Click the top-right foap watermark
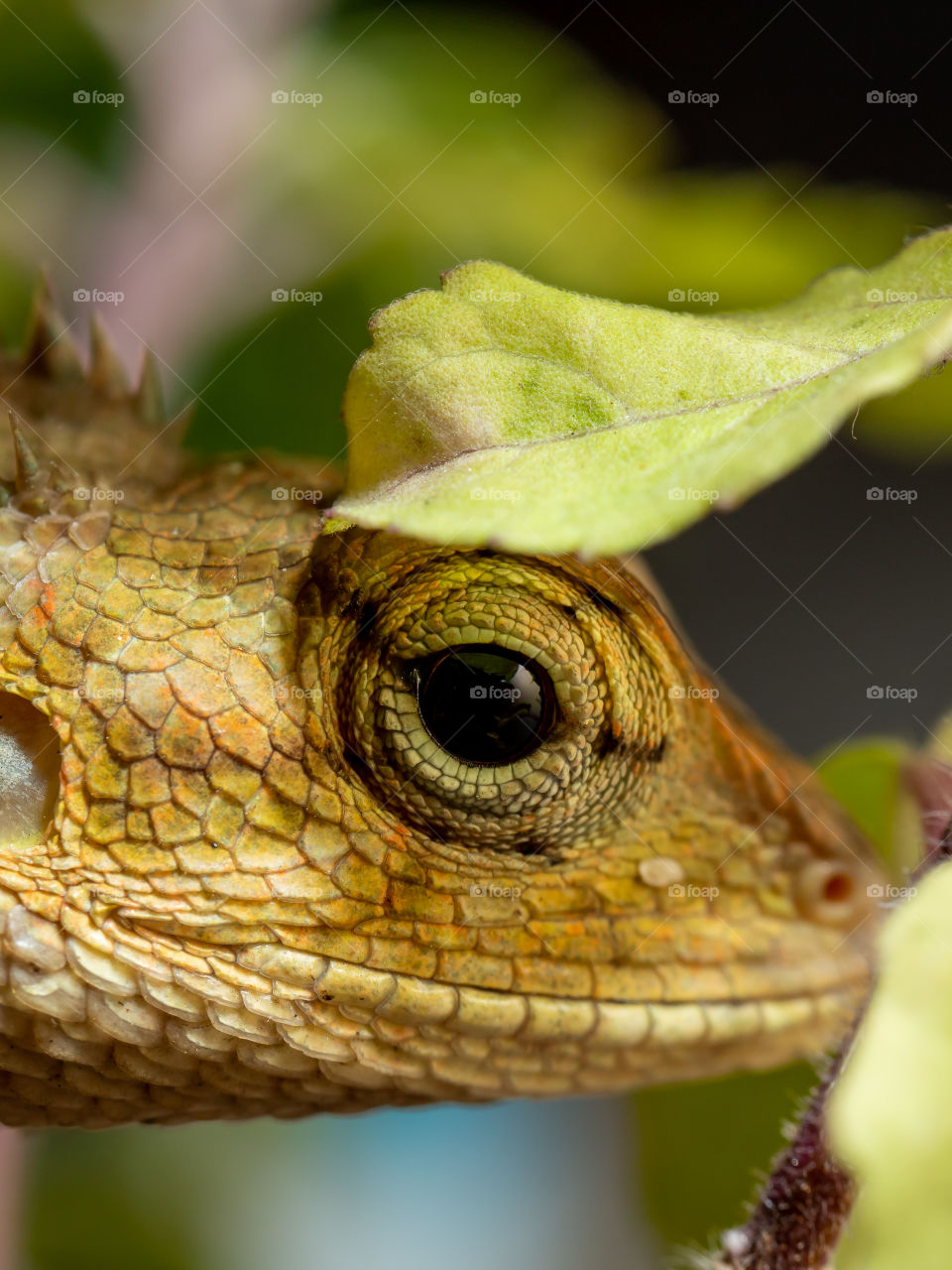Screen dimensions: 952x1270 coord(892,97)
